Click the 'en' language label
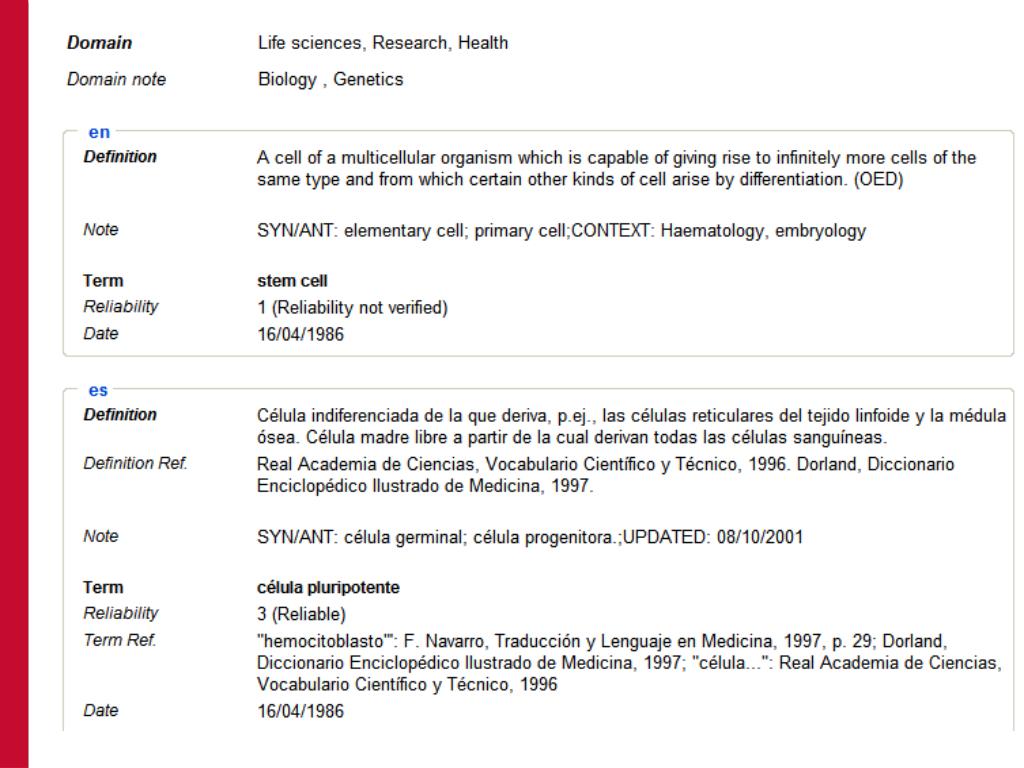This screenshot has height=768, width=1024. [x=99, y=133]
